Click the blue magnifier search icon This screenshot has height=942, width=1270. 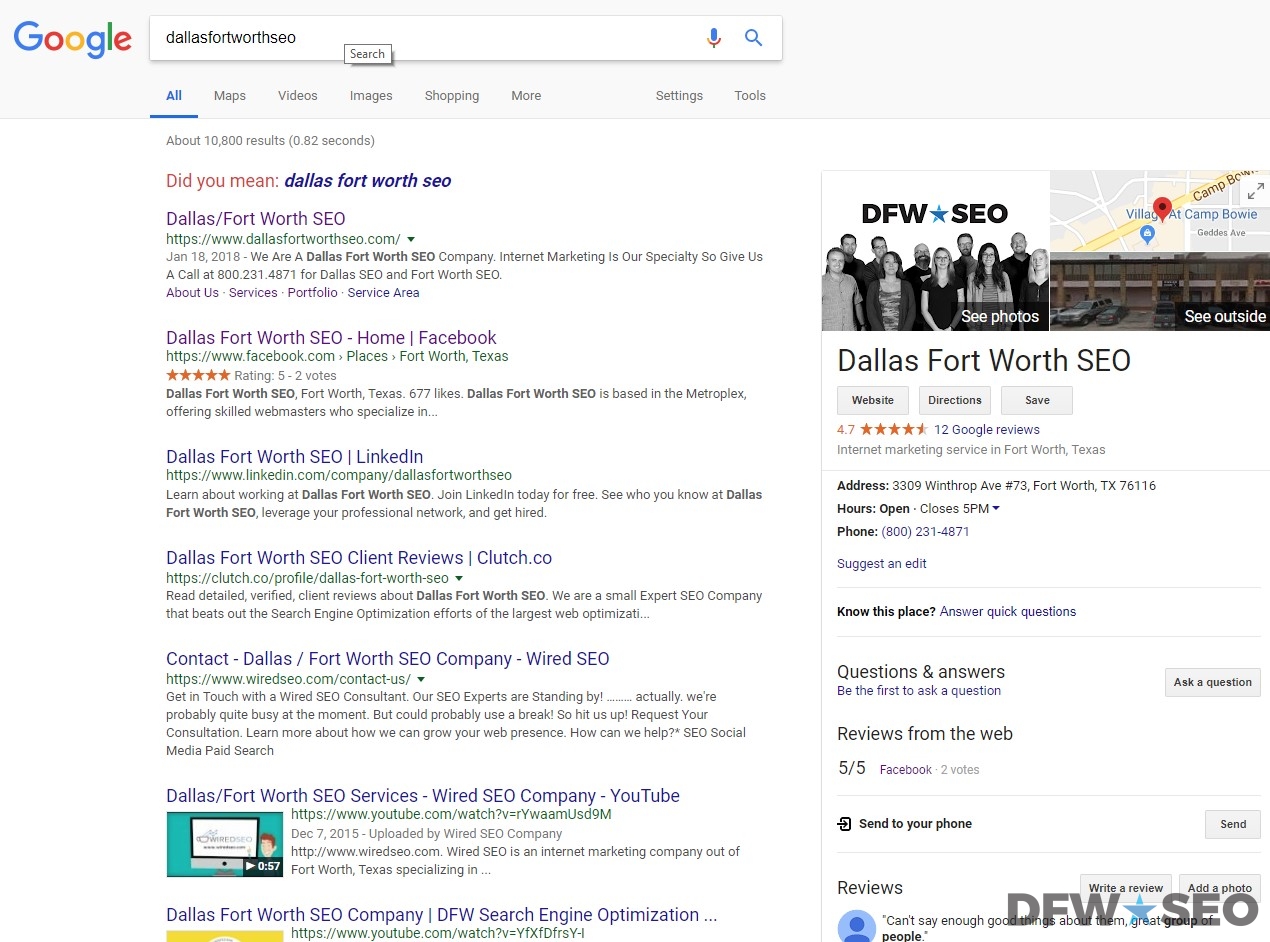click(754, 38)
